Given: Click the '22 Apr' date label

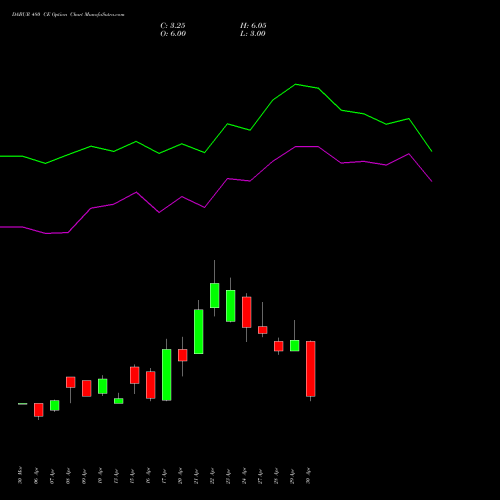Looking at the screenshot, I should [212, 476].
